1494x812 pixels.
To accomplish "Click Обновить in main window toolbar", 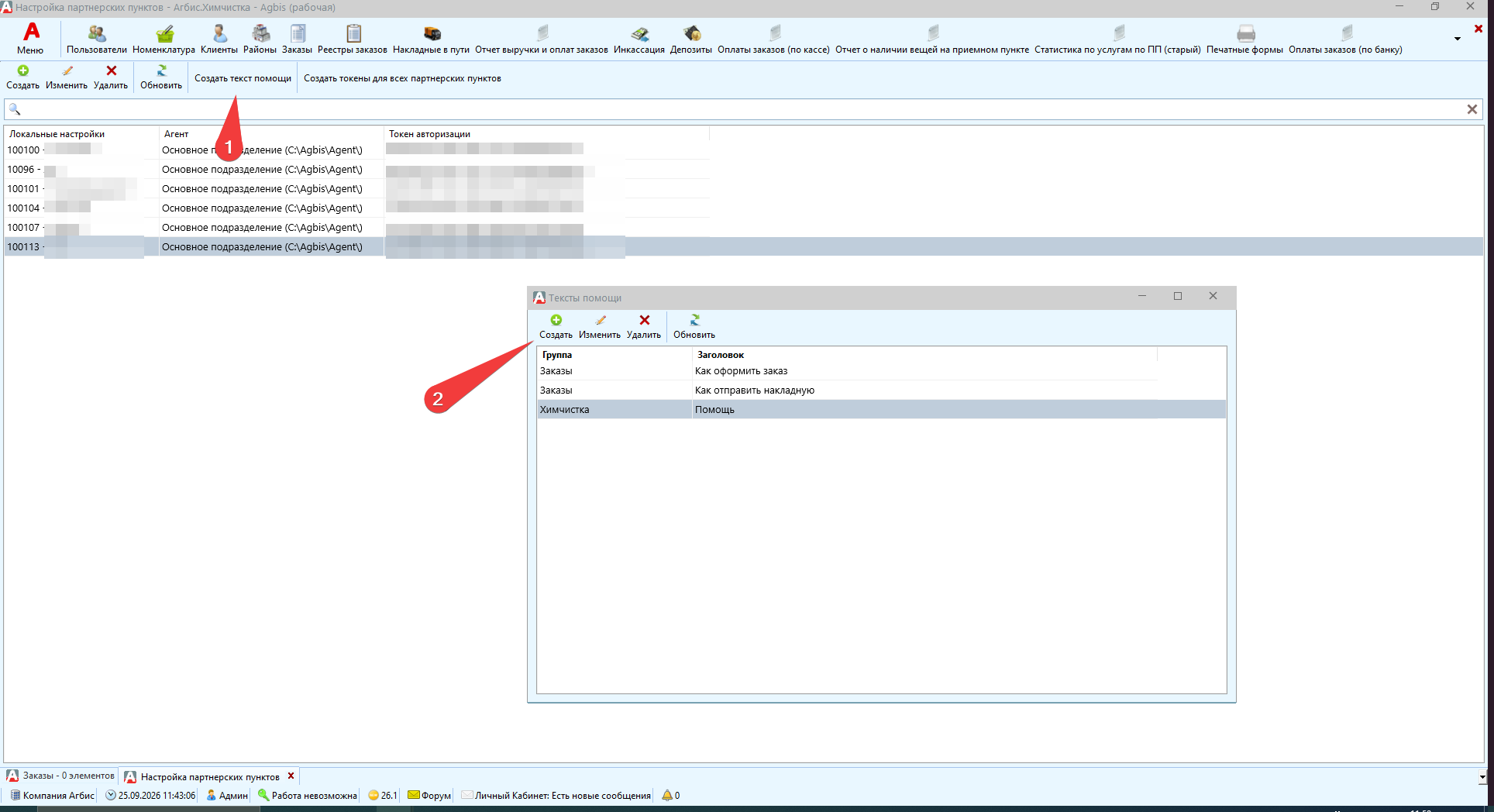I will [x=161, y=77].
